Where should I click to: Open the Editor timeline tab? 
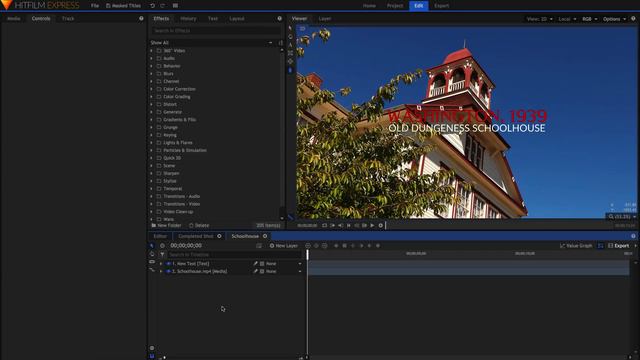click(160, 236)
